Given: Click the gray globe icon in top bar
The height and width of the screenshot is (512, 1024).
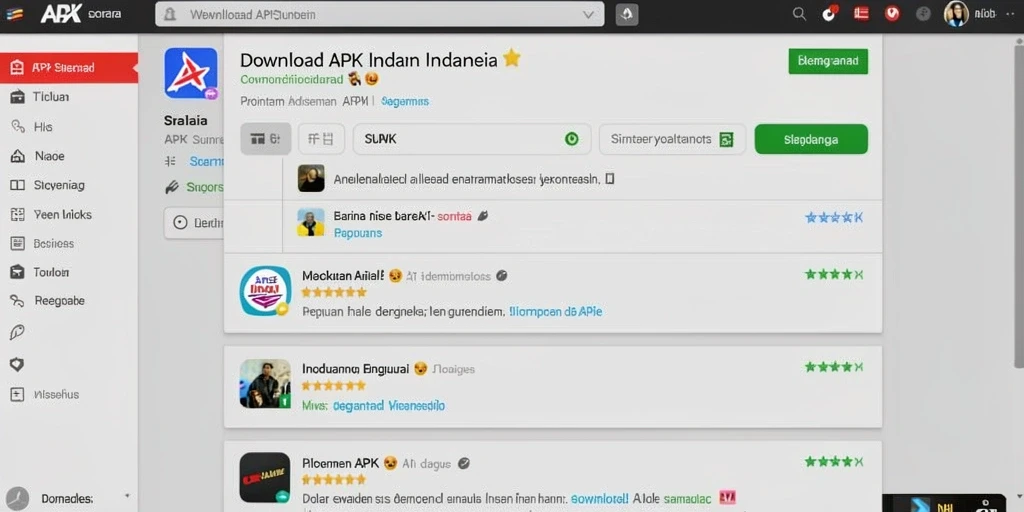Looking at the screenshot, I should click(x=923, y=14).
